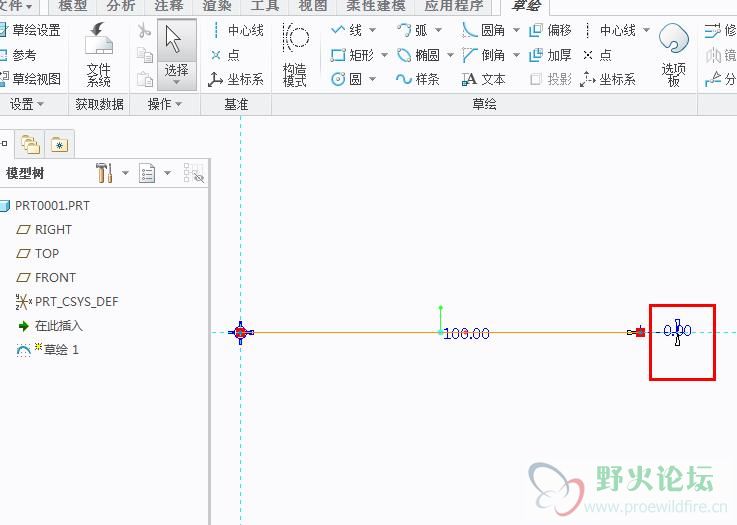Screen dimensions: 737x525
Task: Select the Arc (弧) sketch tool
Action: pyautogui.click(x=412, y=31)
